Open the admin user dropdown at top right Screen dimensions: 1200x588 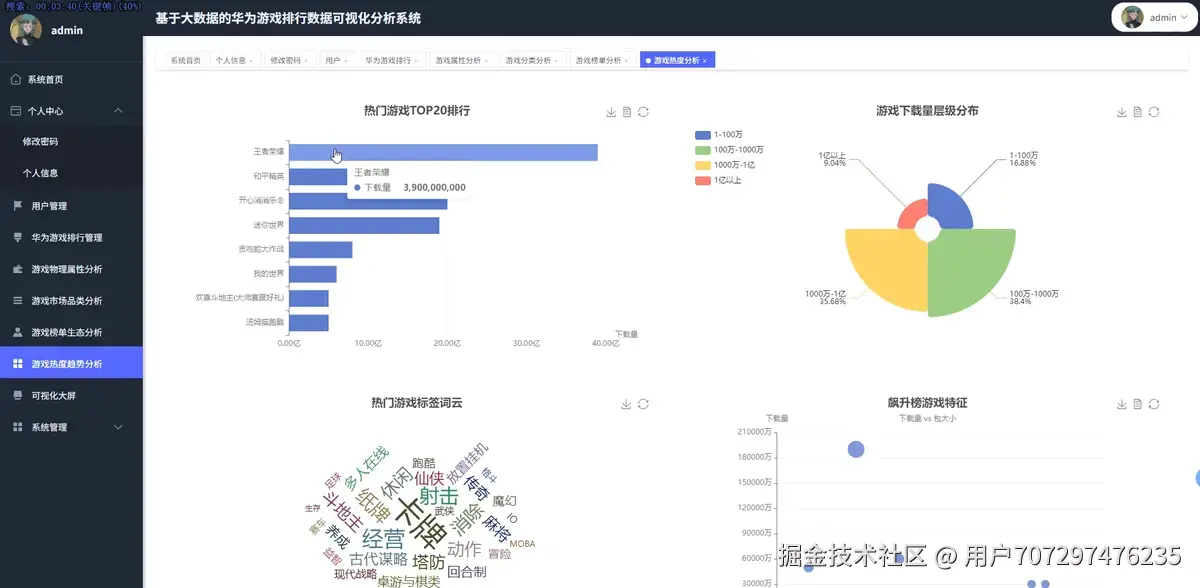(x=1155, y=17)
